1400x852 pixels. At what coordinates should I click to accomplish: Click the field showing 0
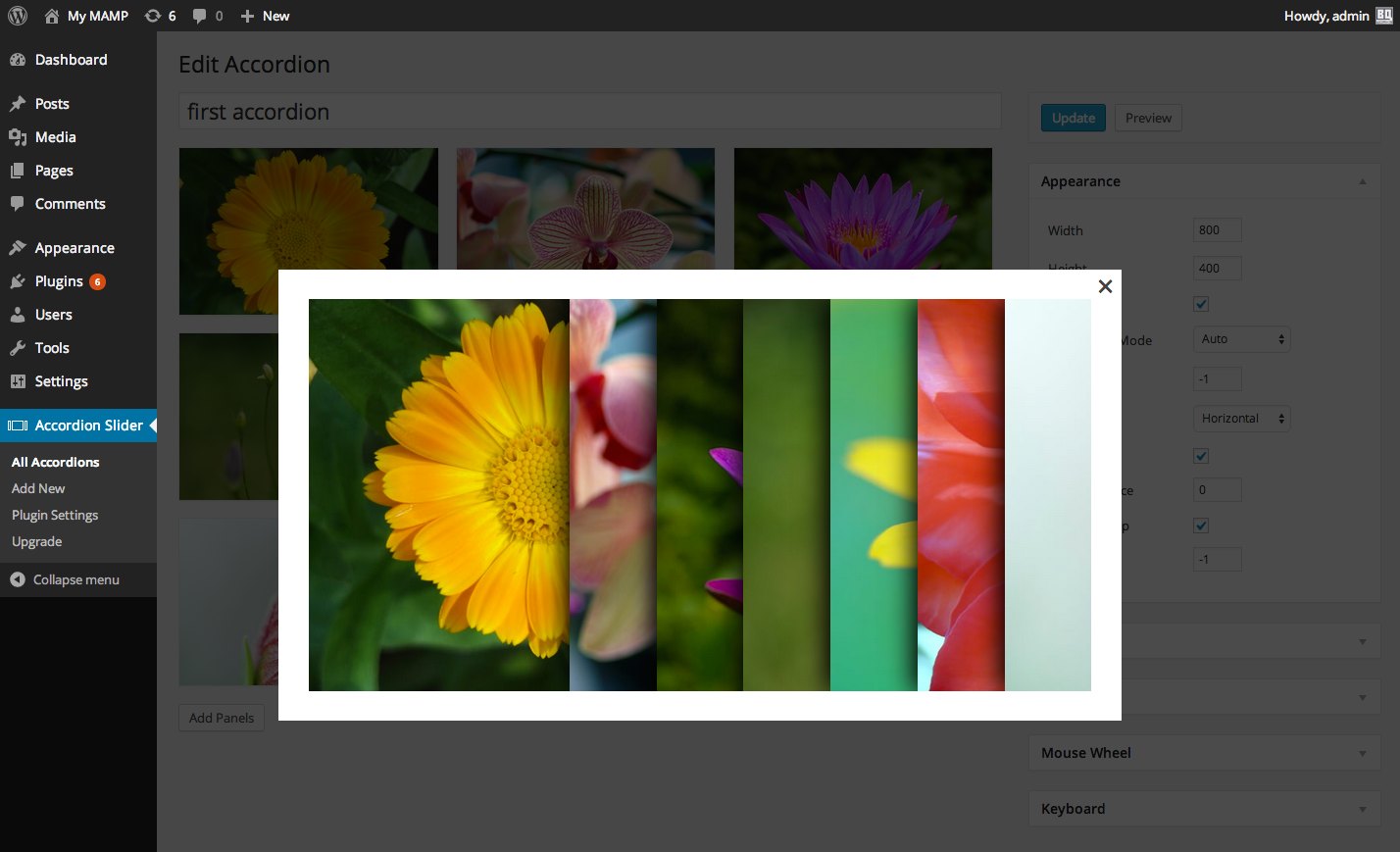pos(1218,490)
